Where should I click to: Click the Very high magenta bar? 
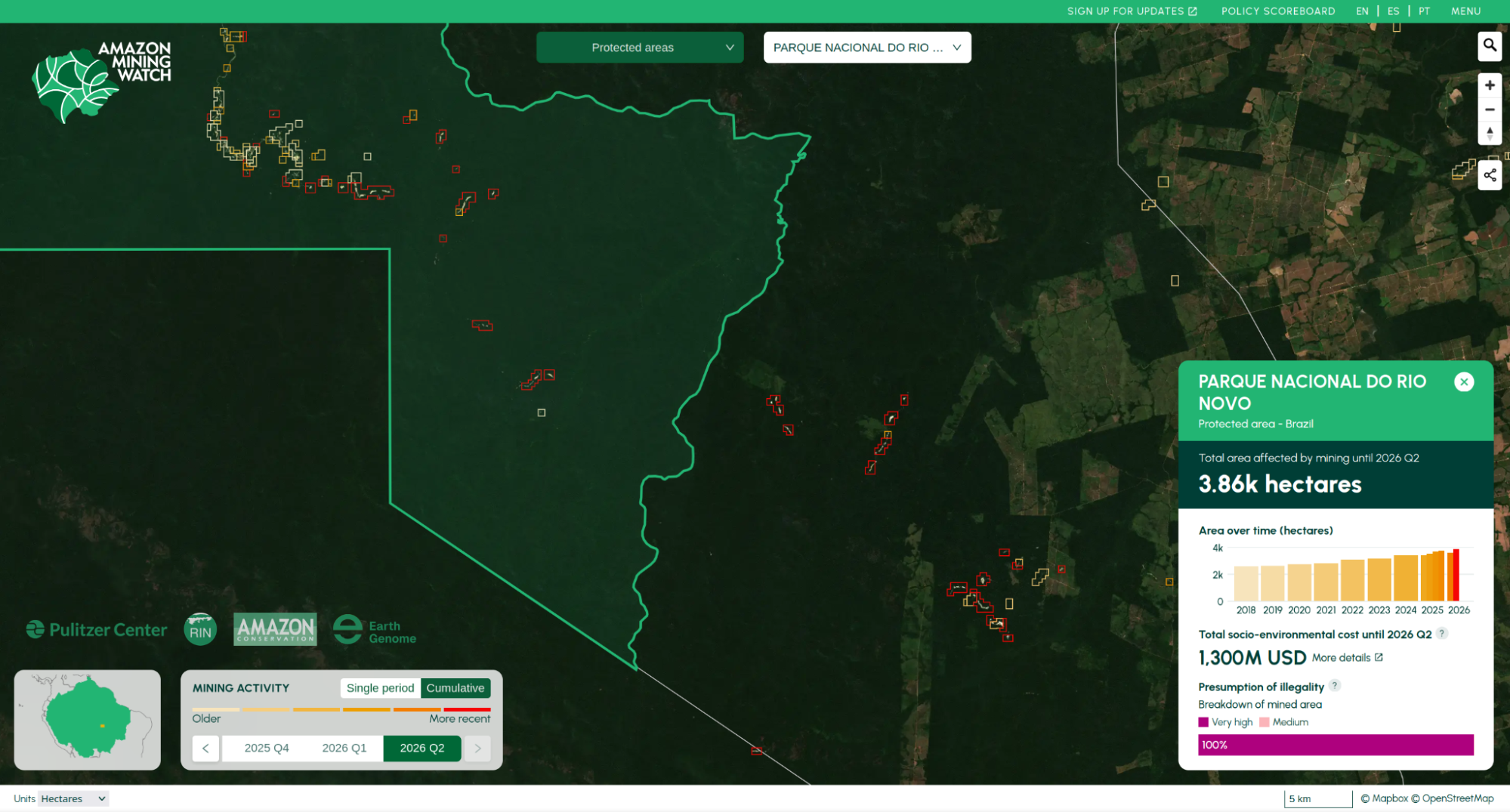1335,745
